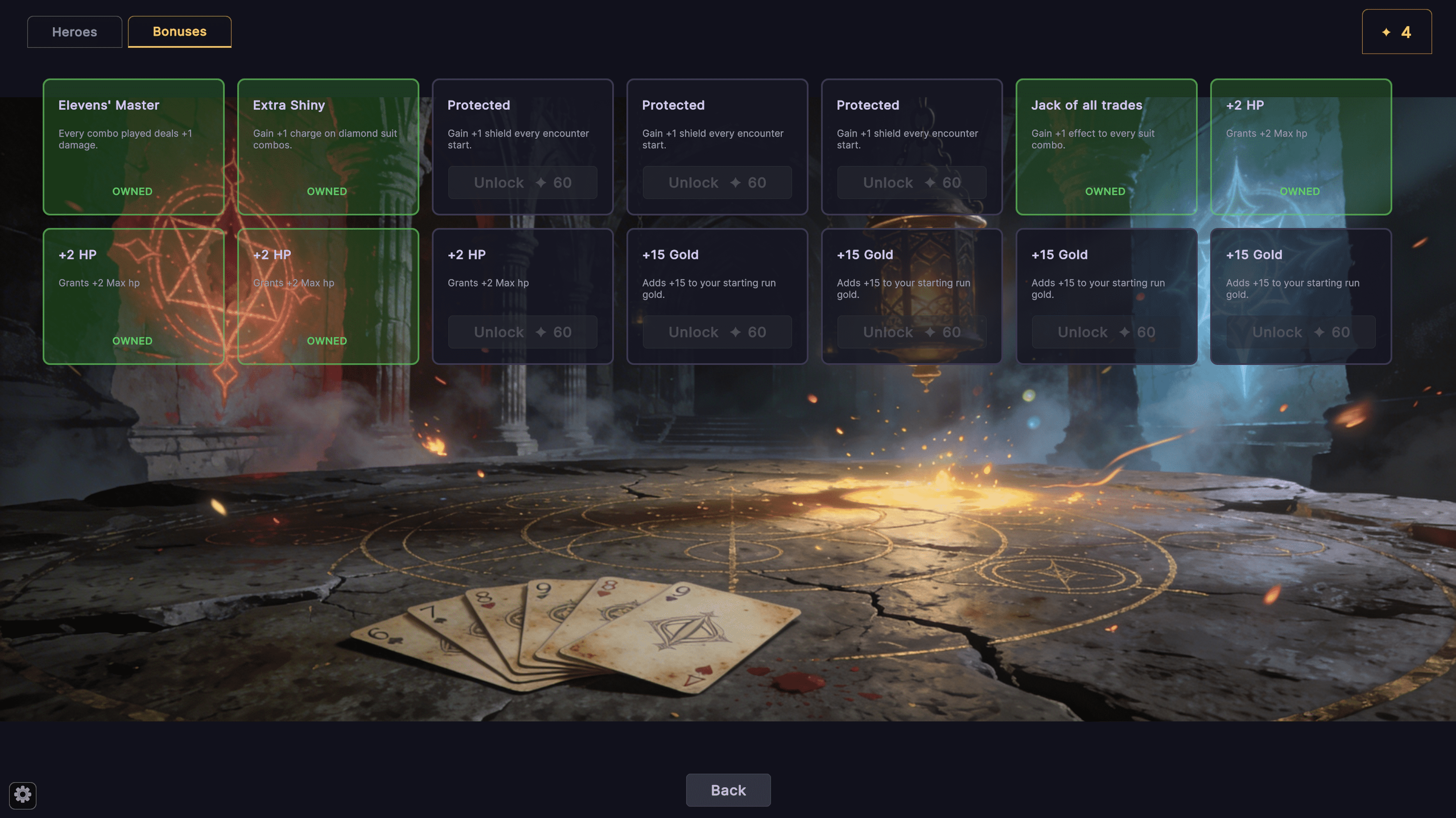Unlock the second Protected bonus
Screen dimensions: 1456x818
pos(717,183)
